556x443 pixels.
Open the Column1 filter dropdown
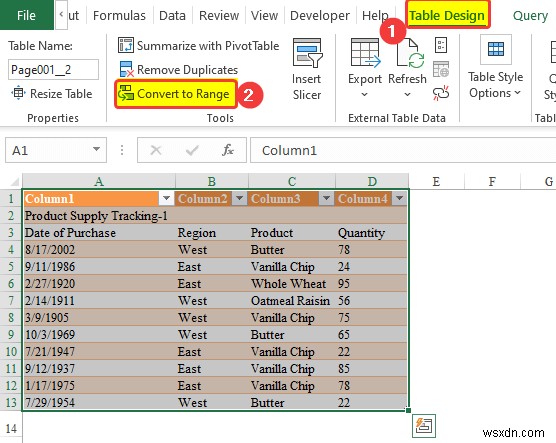point(166,198)
